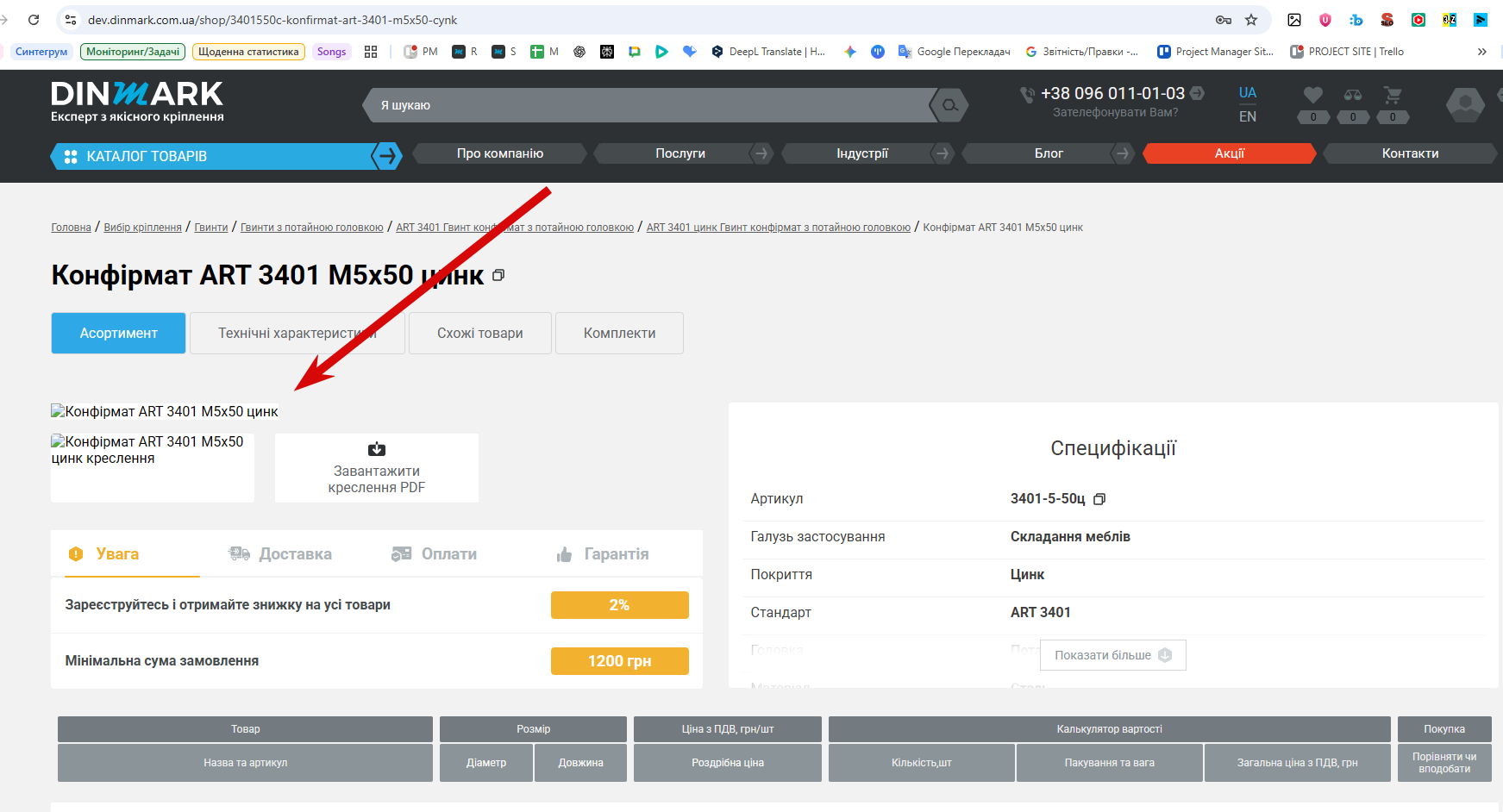Open the PROJECT SITE | Trello bookmark
This screenshot has height=812, width=1503.
(x=1347, y=52)
